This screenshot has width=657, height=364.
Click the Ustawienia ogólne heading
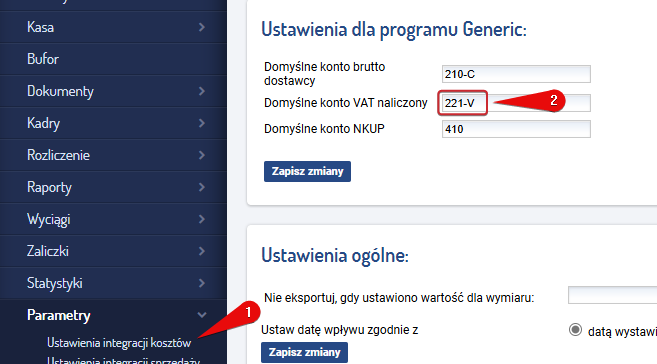pyautogui.click(x=335, y=255)
